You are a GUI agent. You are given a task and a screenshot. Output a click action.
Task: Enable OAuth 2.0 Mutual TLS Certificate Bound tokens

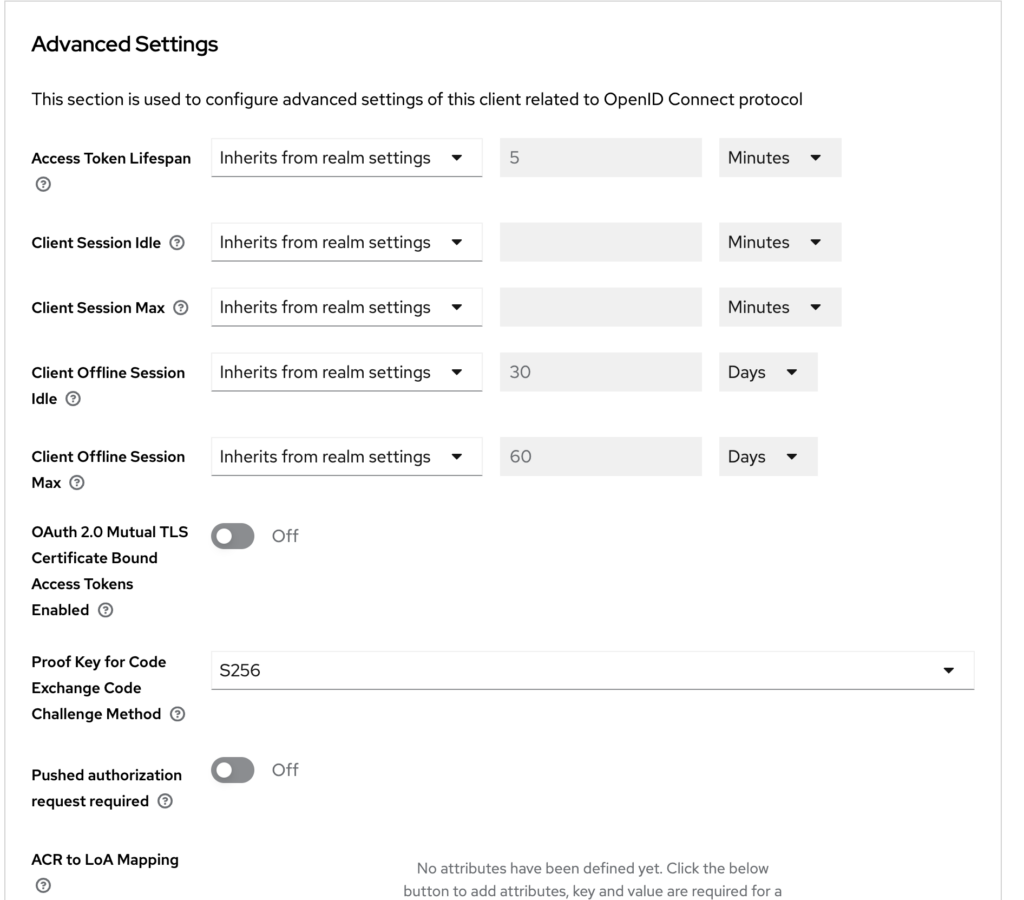232,536
